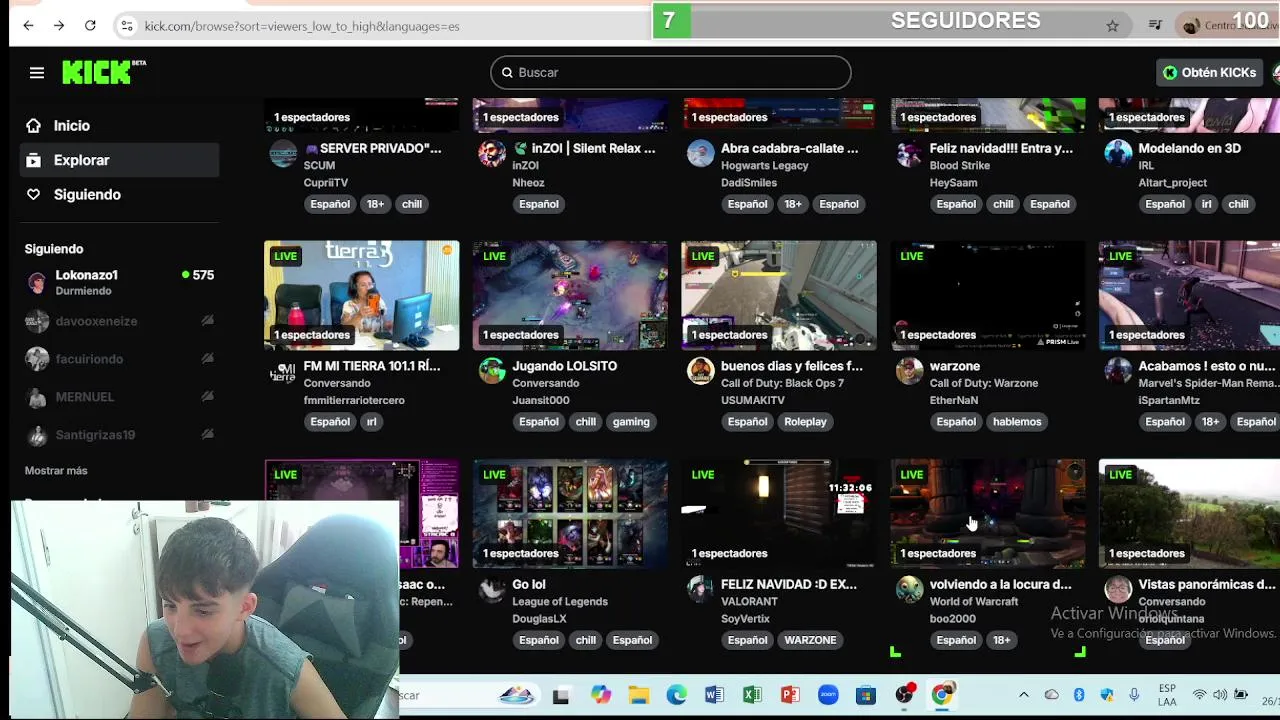Image resolution: width=1280 pixels, height=720 pixels.
Task: Open Vistas panorámicas stream thumbnail
Action: pos(1189,514)
